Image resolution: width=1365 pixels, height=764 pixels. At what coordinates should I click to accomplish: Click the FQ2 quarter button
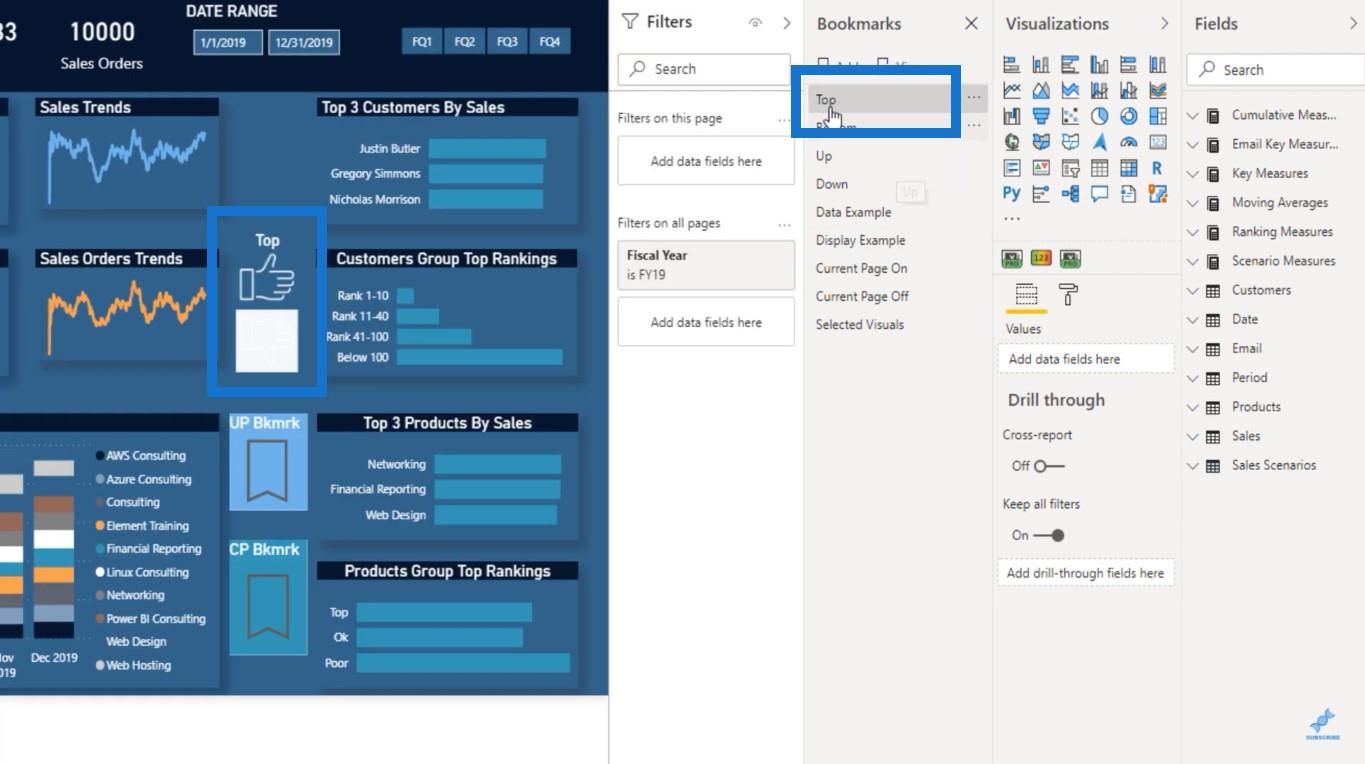pos(464,42)
